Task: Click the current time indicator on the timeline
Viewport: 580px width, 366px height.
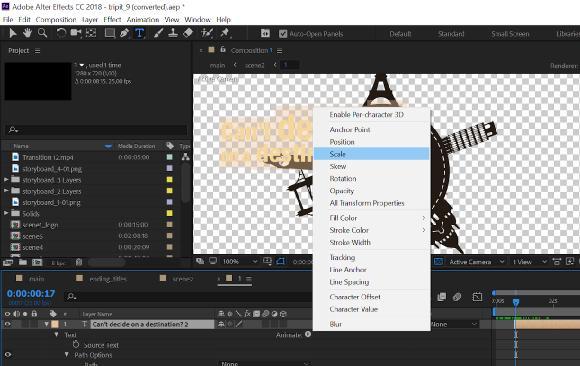Action: [x=516, y=302]
